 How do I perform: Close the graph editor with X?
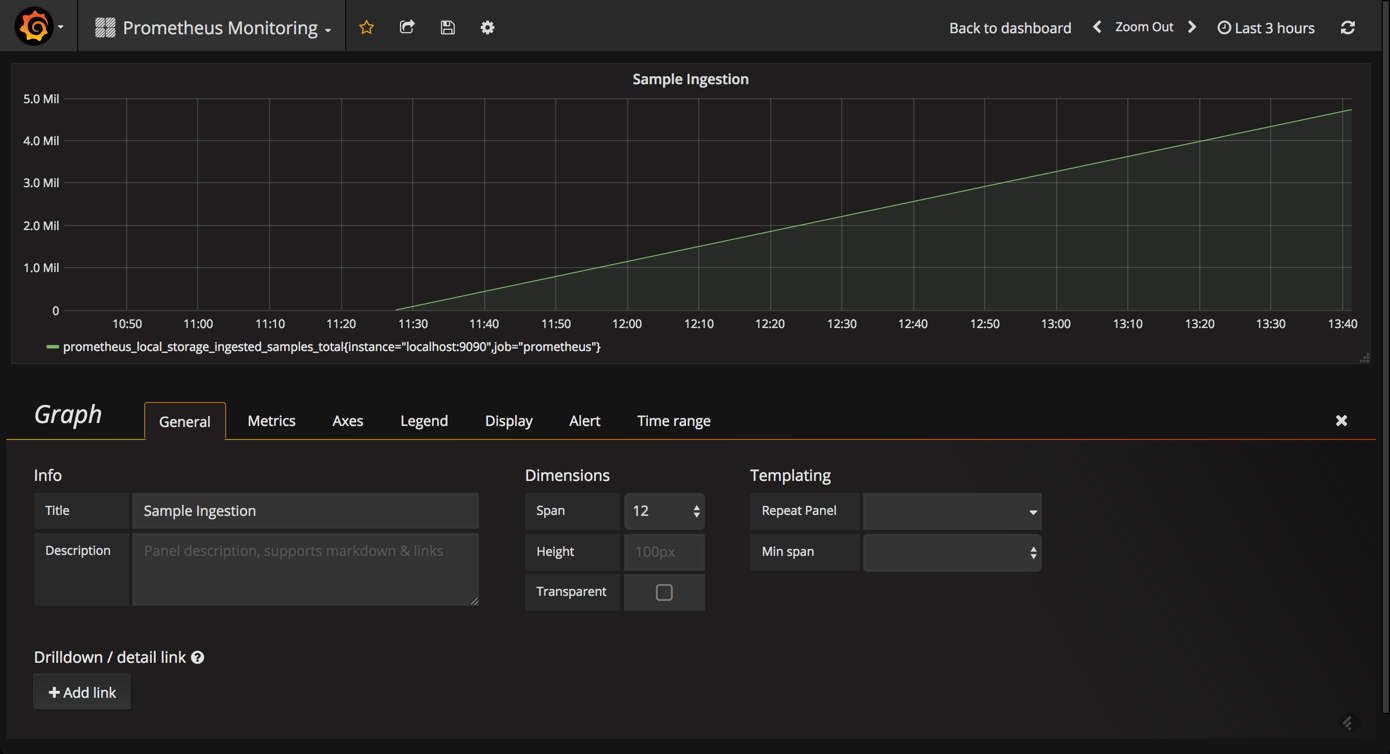(1342, 421)
